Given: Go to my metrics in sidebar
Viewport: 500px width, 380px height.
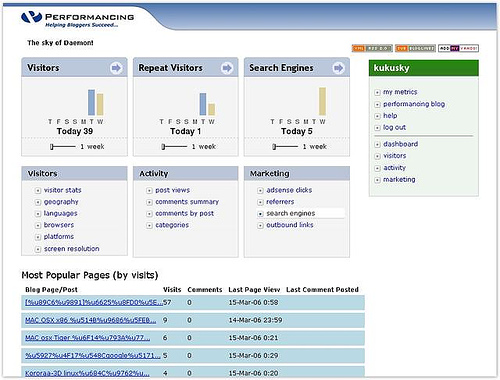Looking at the screenshot, I should click(400, 92).
